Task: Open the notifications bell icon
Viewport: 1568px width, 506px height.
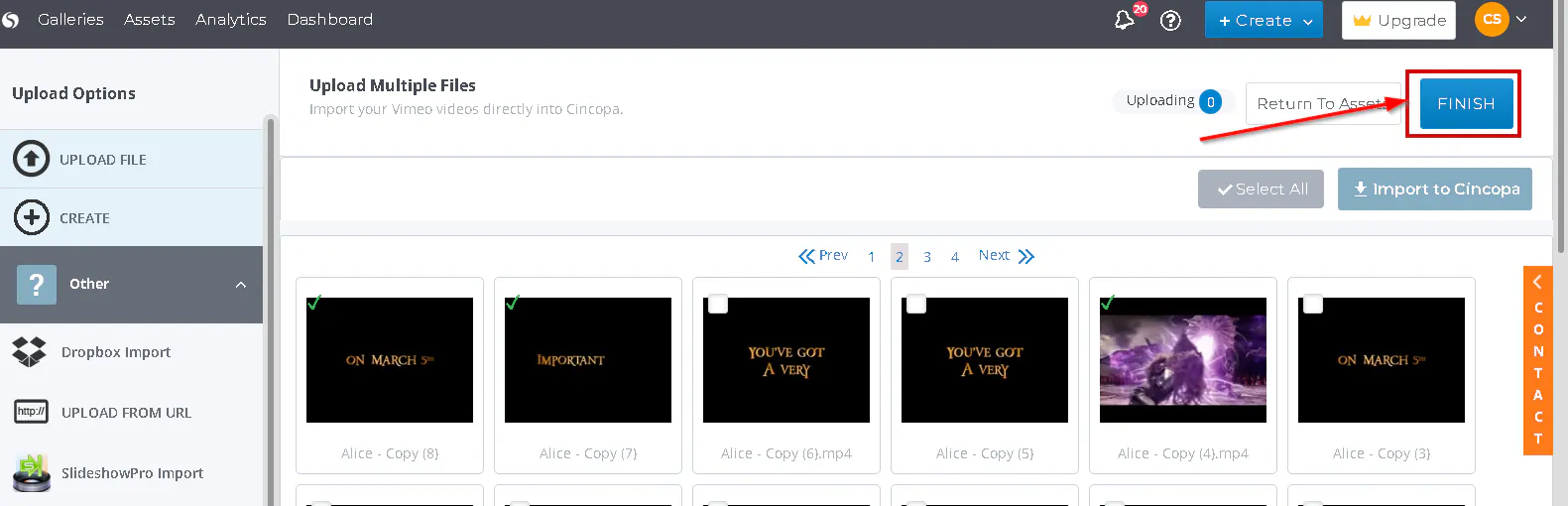Action: click(1125, 20)
